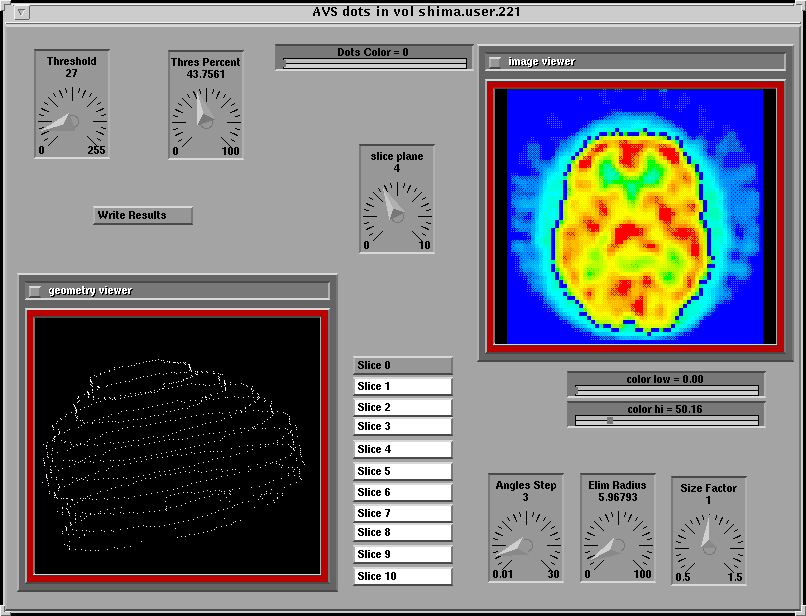Viewport: 806px width, 616px height.
Task: Select Slice 4 in the list
Action: 403,450
